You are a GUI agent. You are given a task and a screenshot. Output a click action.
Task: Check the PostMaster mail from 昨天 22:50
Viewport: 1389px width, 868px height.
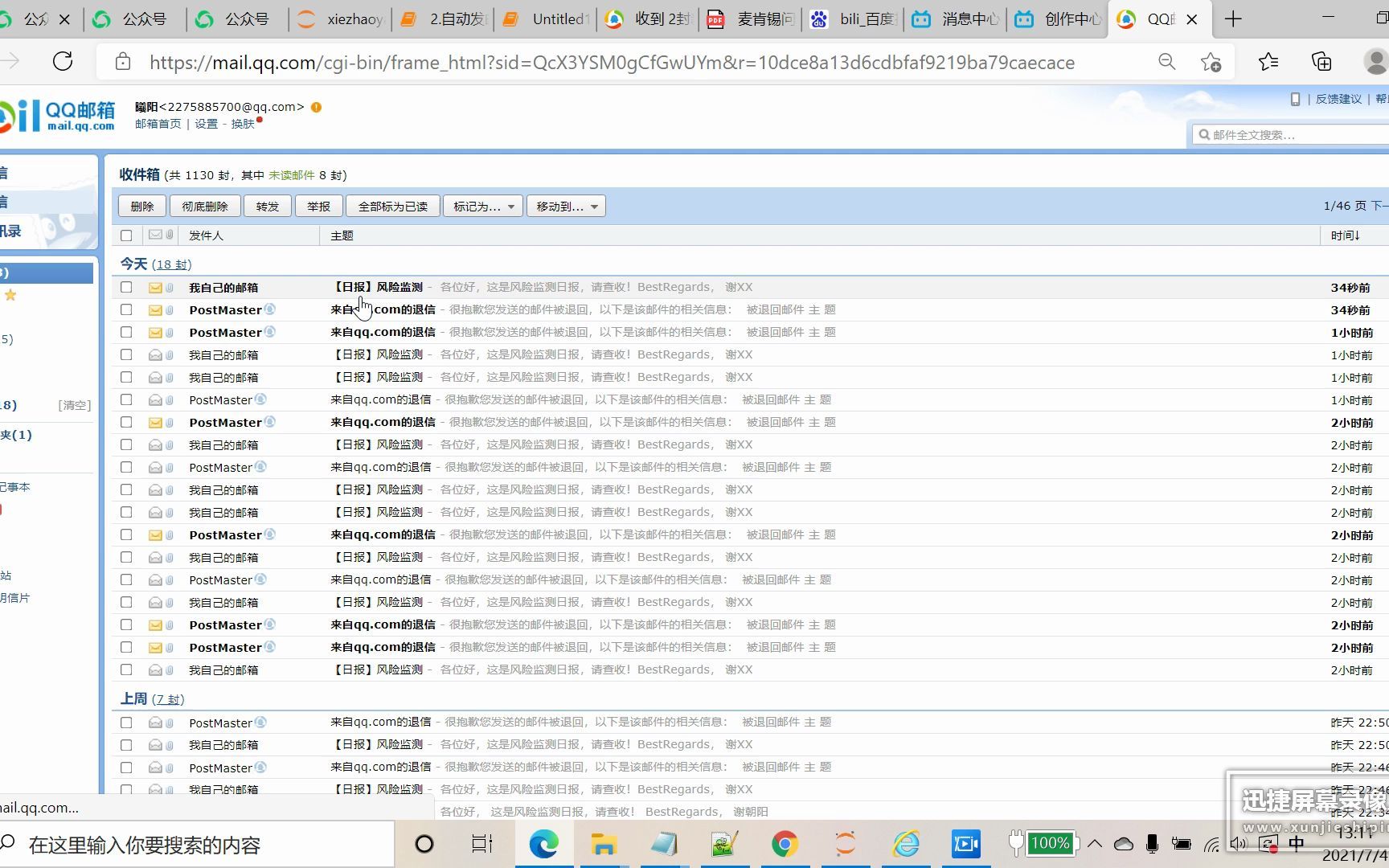(x=126, y=723)
